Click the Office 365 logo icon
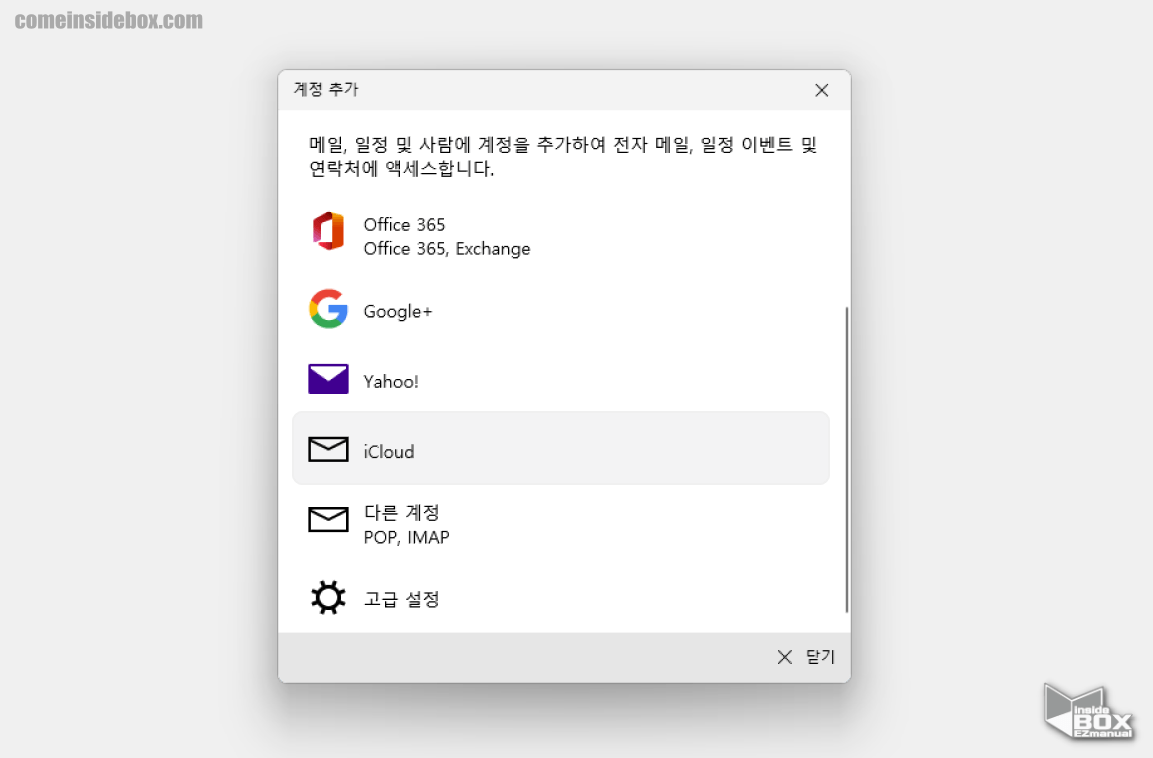Screen dimensions: 1153x758 [328, 231]
